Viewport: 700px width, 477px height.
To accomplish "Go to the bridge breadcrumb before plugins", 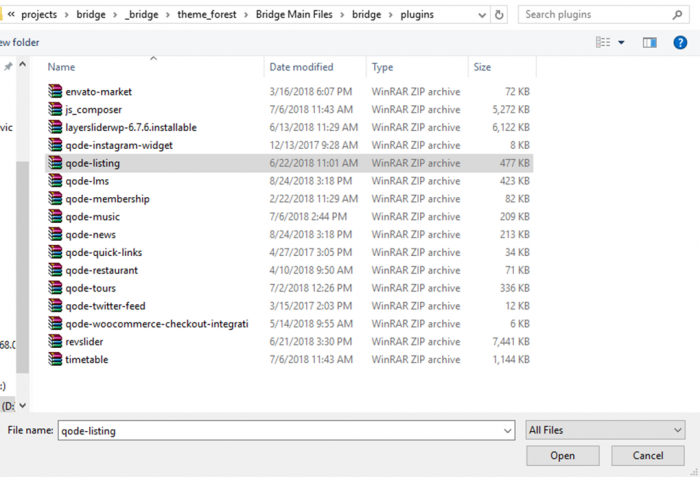I will pyautogui.click(x=367, y=15).
